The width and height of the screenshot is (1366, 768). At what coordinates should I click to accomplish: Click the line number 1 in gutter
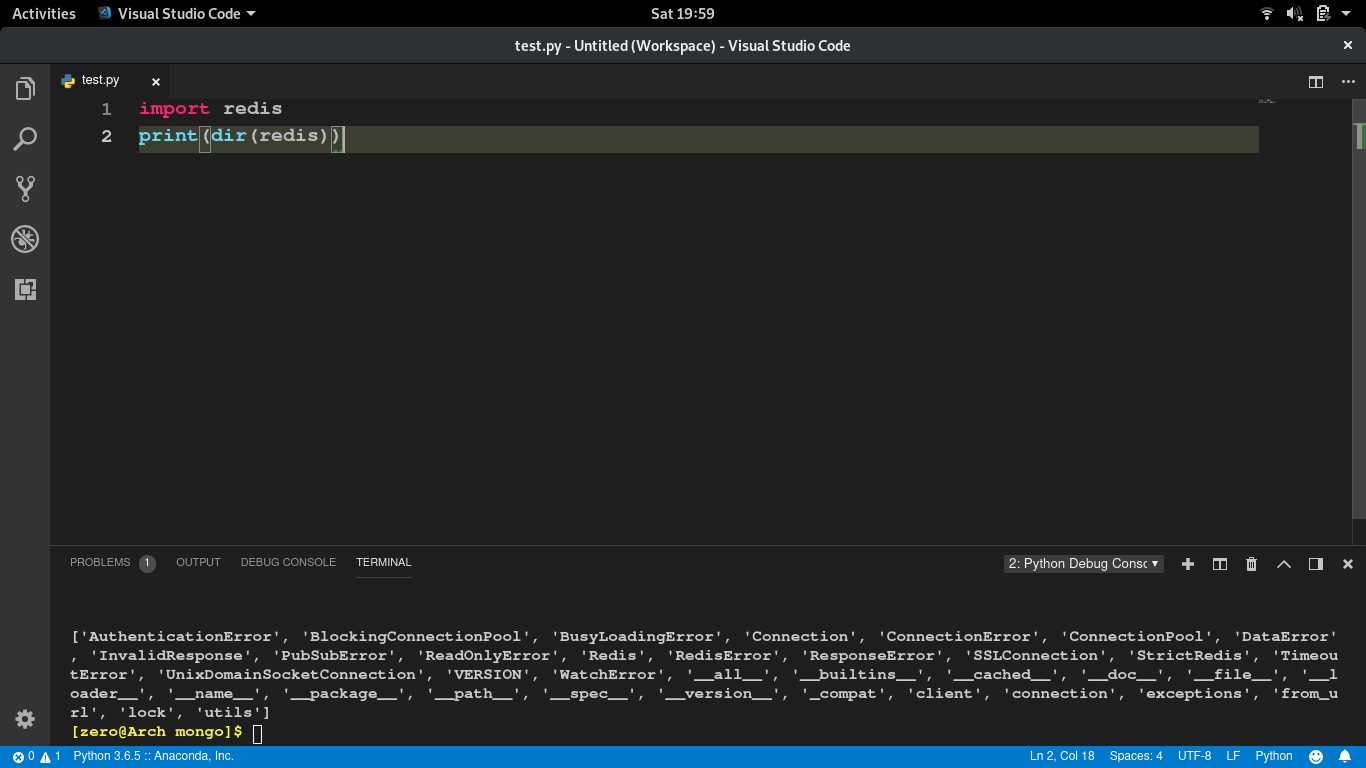pyautogui.click(x=106, y=108)
